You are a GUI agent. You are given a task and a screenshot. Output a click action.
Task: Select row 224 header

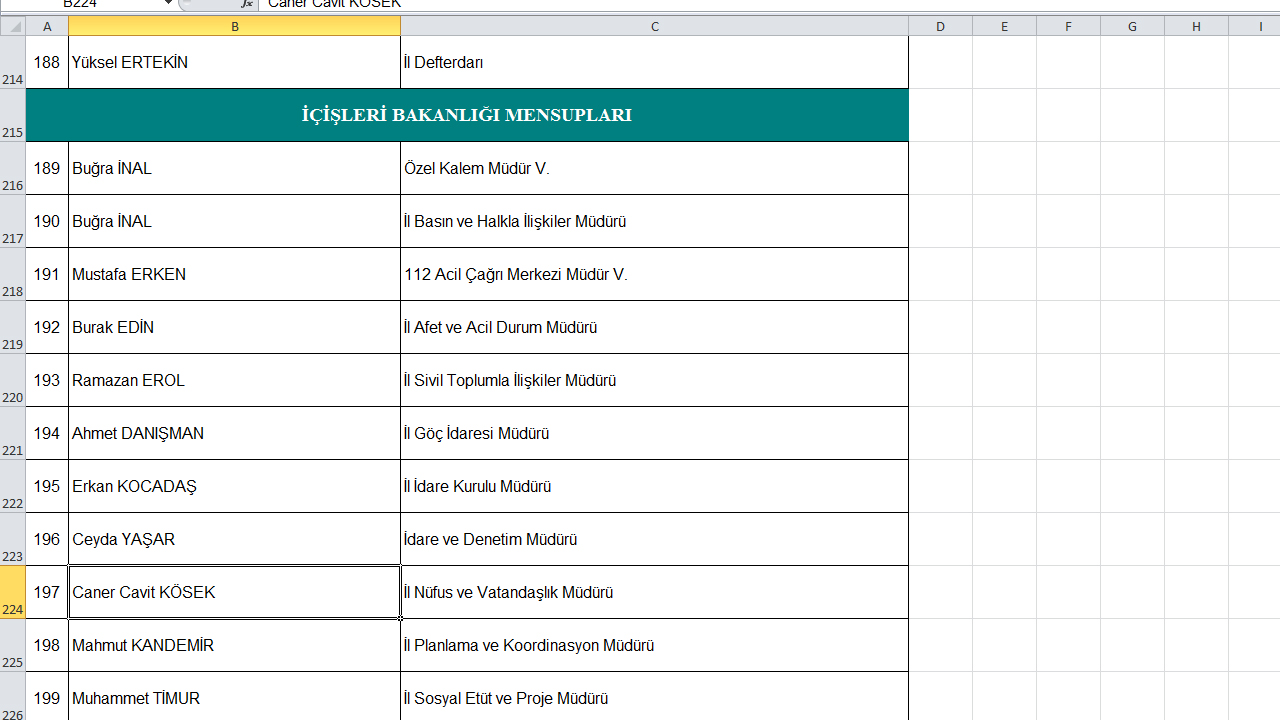(x=12, y=592)
